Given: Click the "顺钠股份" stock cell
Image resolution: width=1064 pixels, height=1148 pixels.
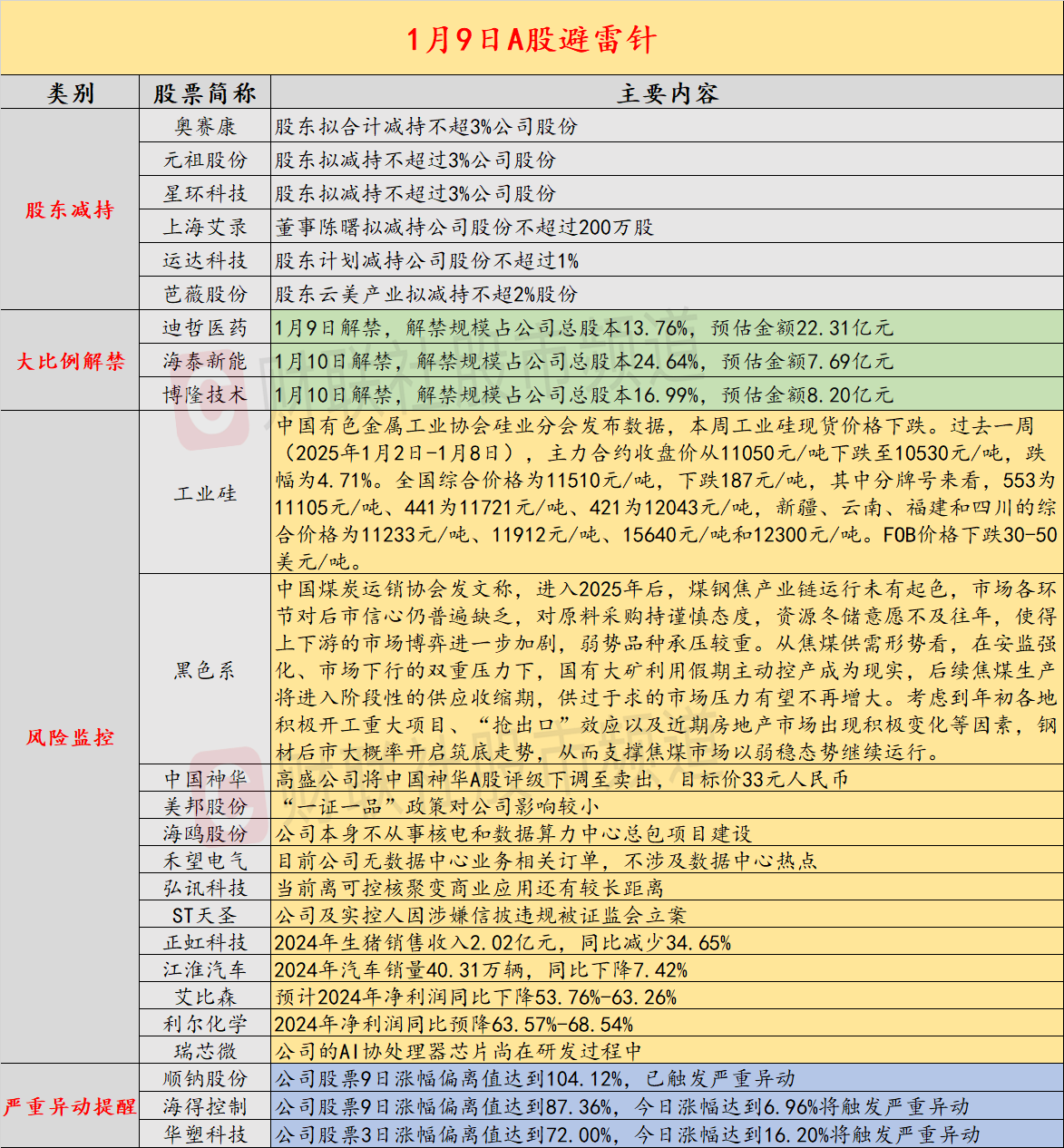Looking at the screenshot, I should point(205,1079).
